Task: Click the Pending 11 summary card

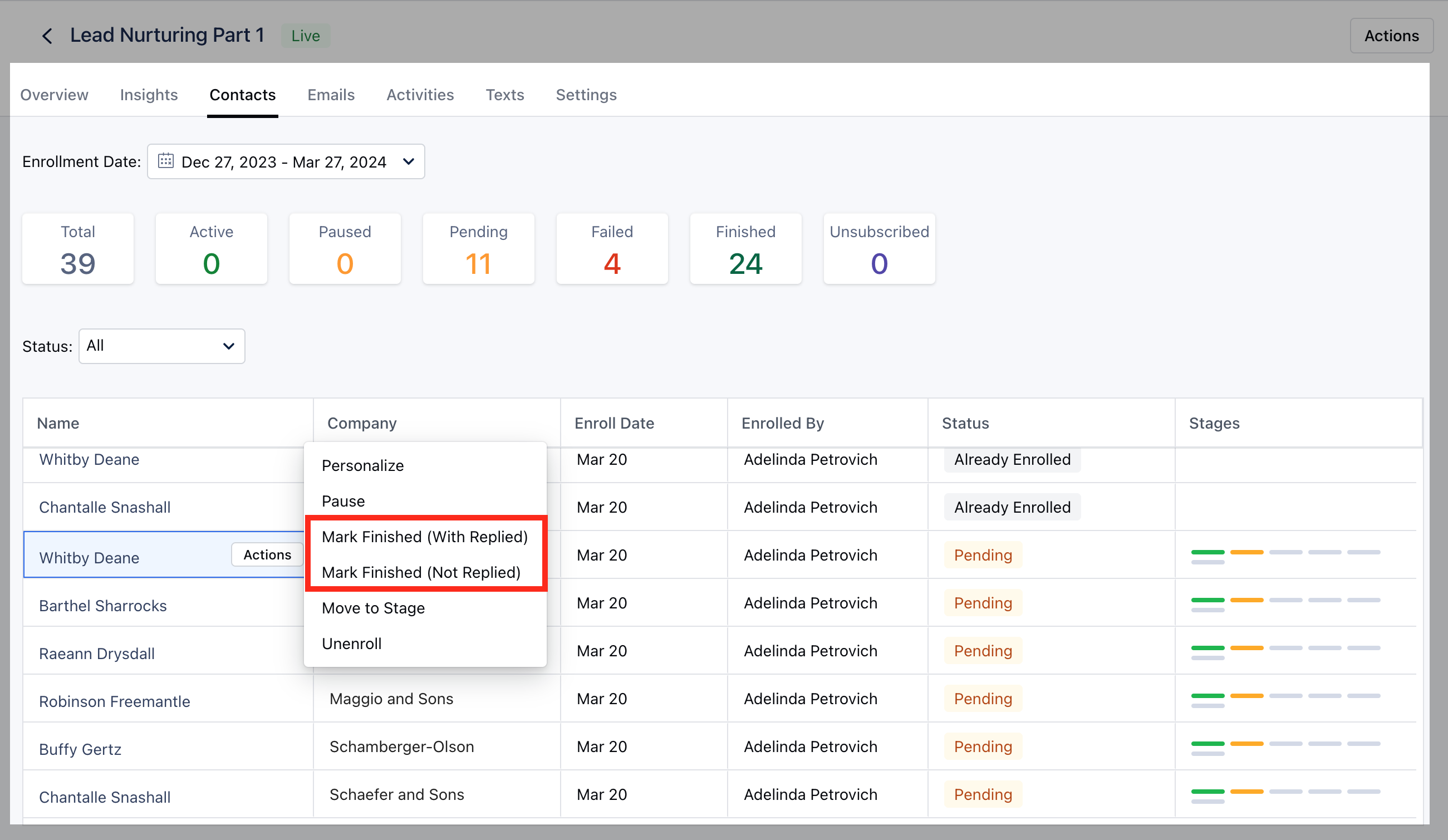Action: click(479, 249)
